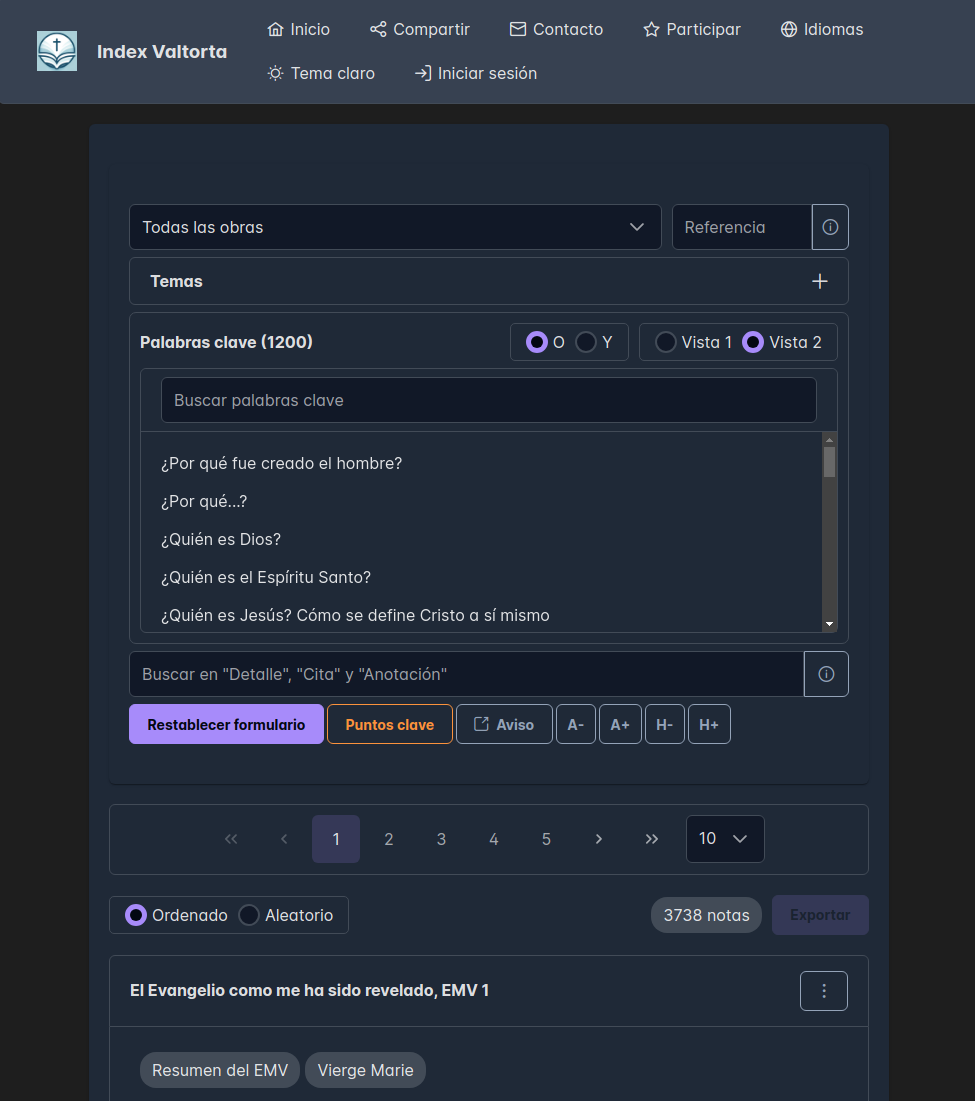Open three-dot menu for EMV 1 note

(x=824, y=991)
